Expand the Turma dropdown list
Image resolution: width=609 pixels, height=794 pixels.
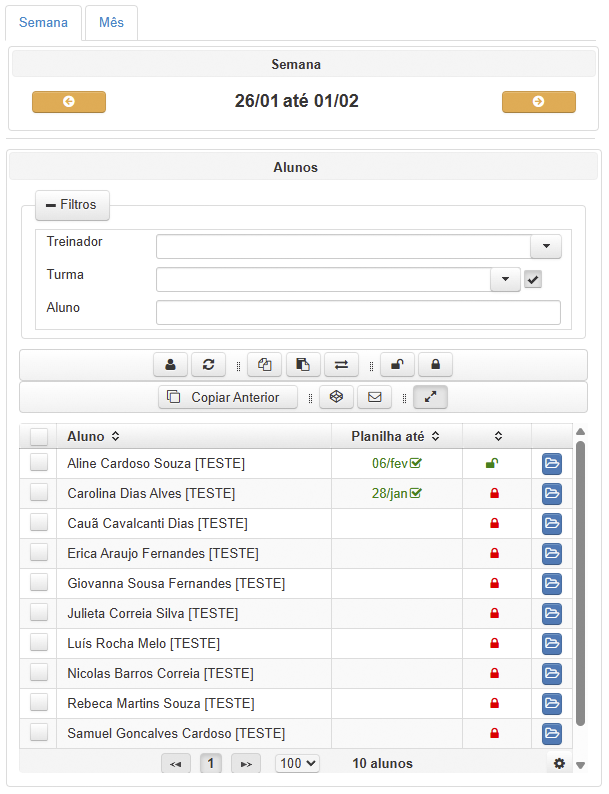505,280
